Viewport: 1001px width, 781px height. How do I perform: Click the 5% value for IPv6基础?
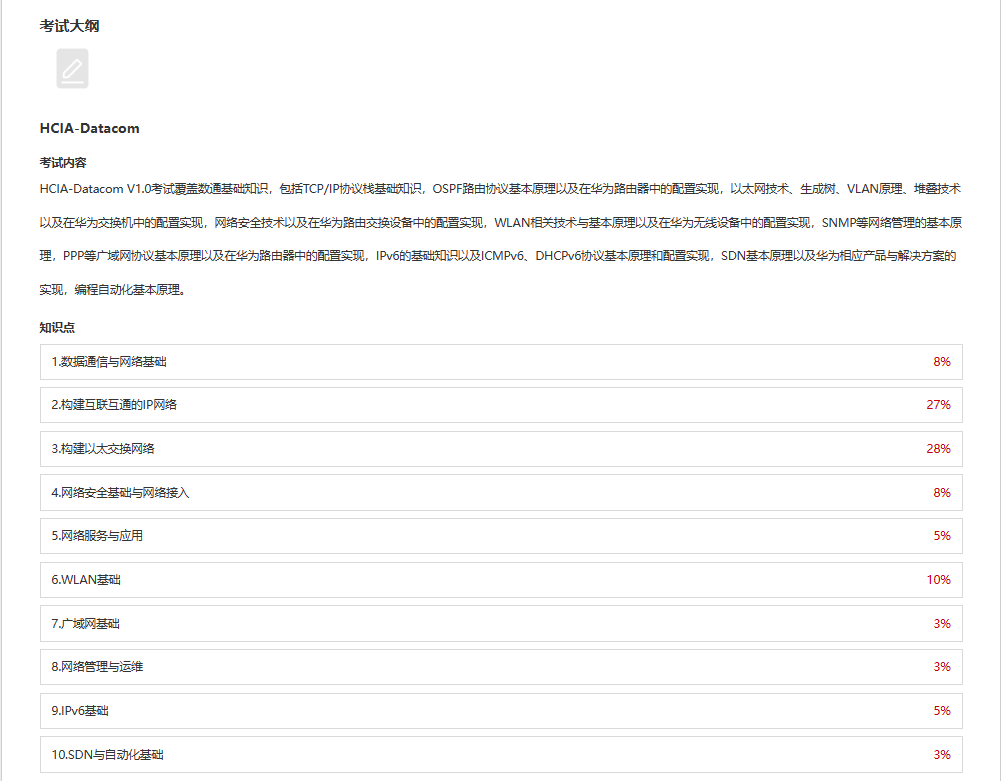[942, 711]
